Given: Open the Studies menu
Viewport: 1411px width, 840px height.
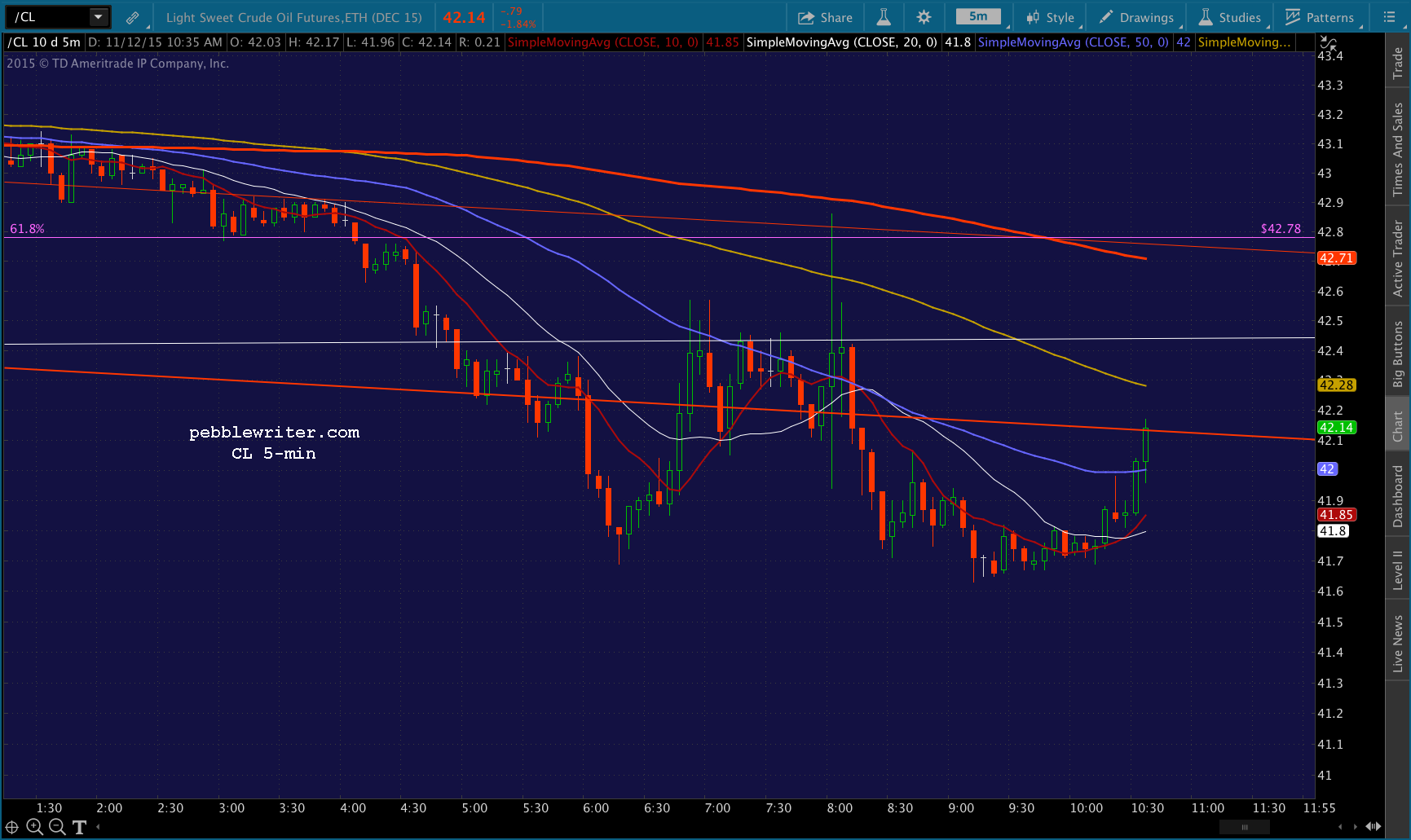Looking at the screenshot, I should [x=1229, y=17].
